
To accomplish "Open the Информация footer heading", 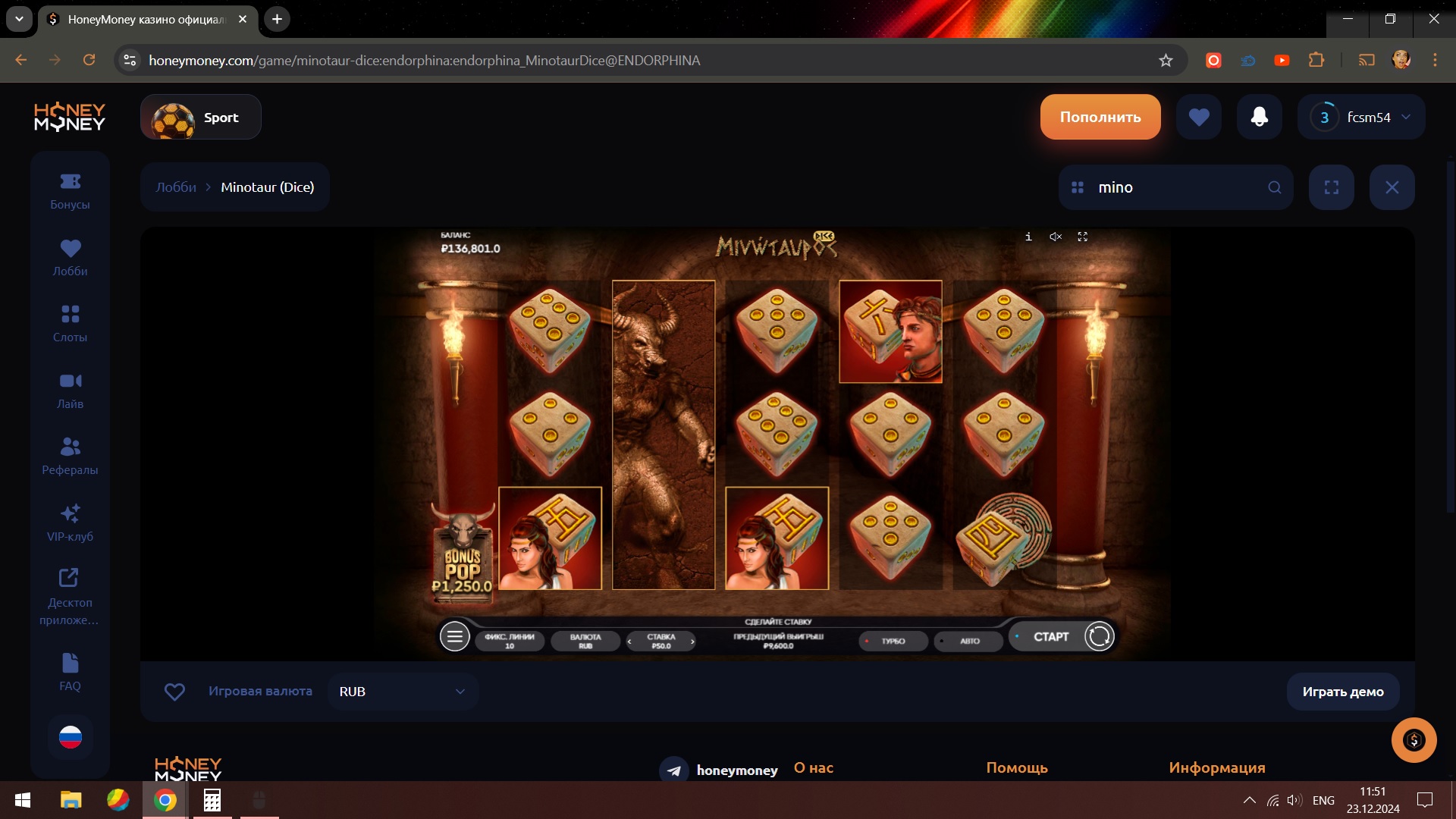I will click(1217, 767).
